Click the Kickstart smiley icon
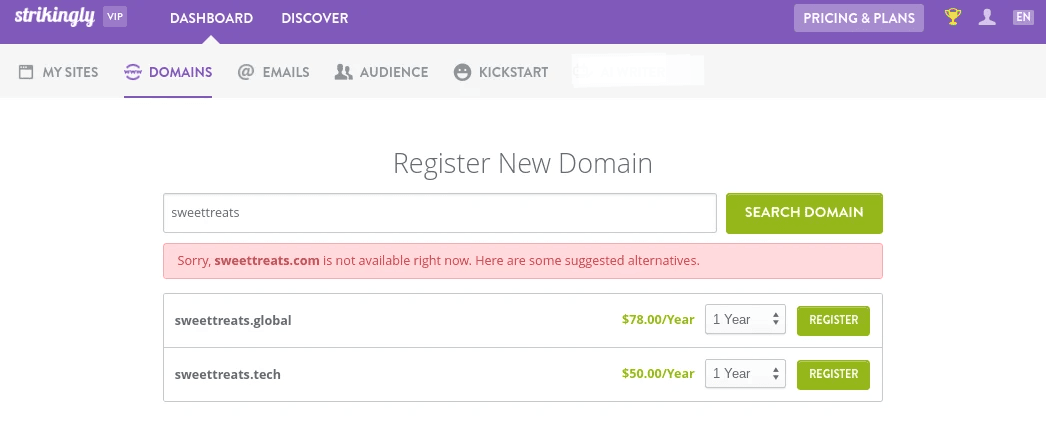1046x426 pixels. [462, 72]
